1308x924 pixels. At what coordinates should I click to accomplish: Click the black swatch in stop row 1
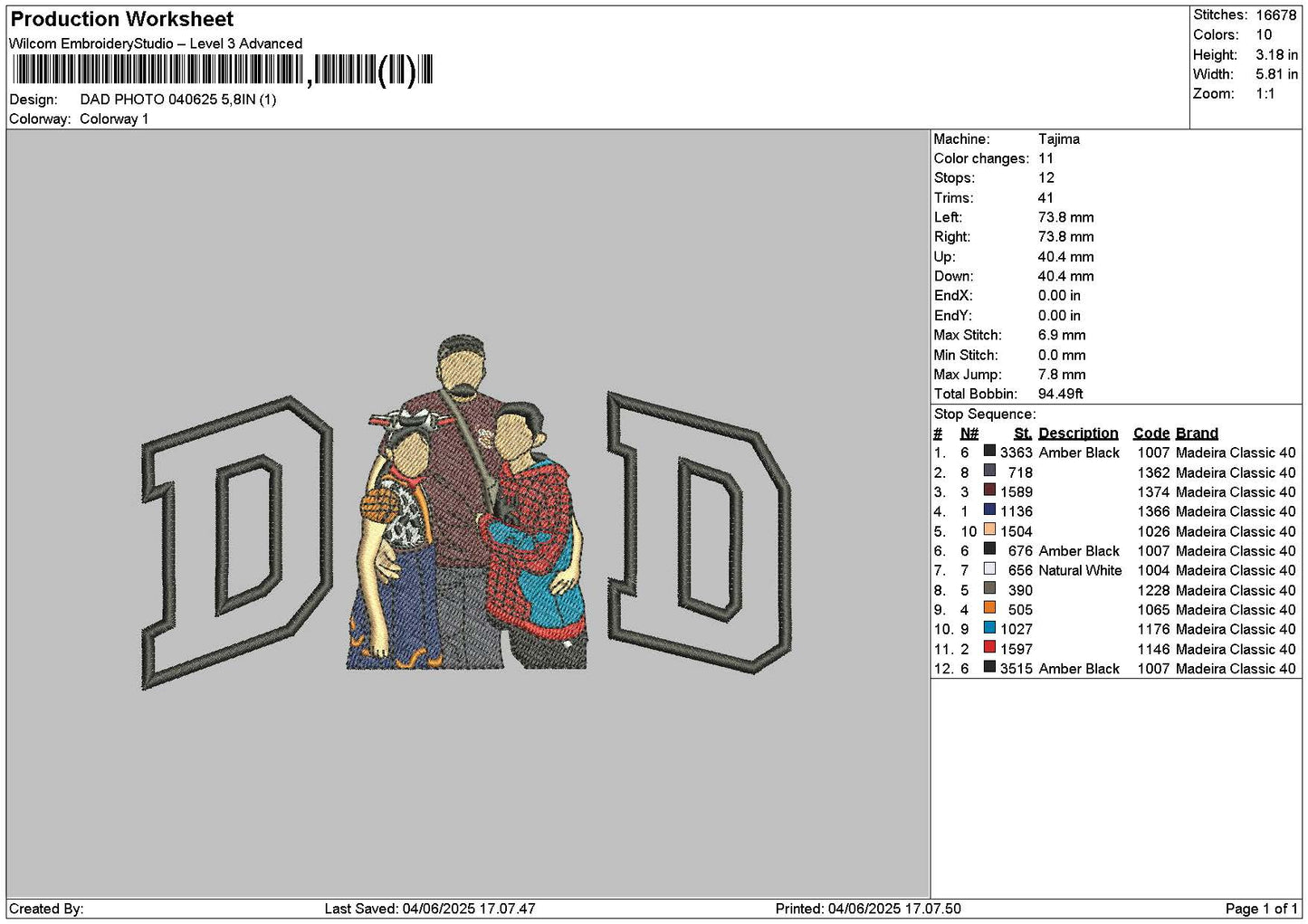[989, 452]
